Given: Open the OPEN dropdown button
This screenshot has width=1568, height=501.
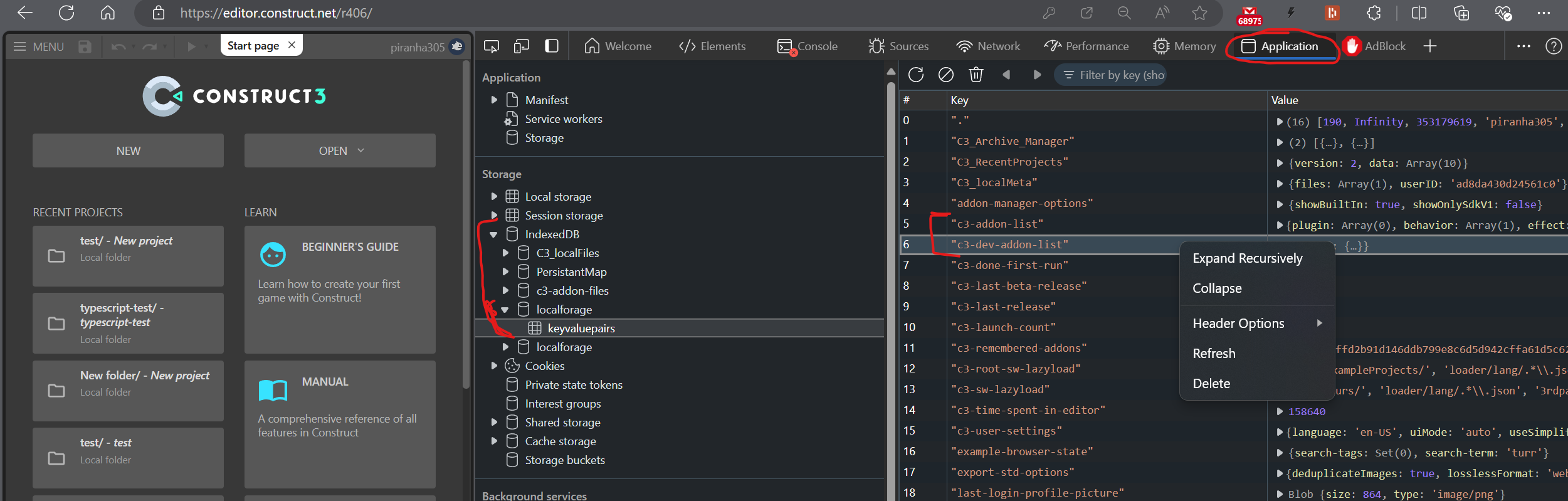Looking at the screenshot, I should [x=340, y=150].
